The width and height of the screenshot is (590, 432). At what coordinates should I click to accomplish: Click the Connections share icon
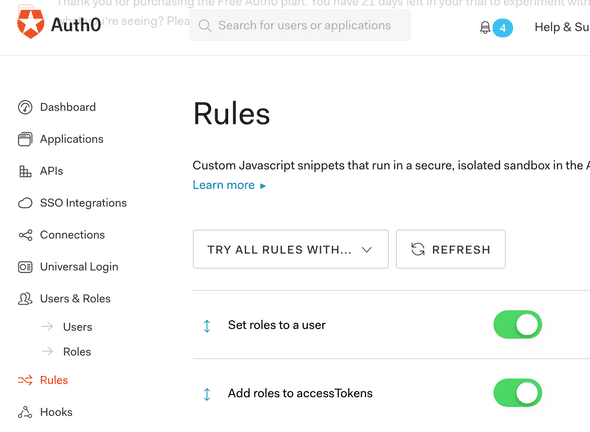(25, 235)
